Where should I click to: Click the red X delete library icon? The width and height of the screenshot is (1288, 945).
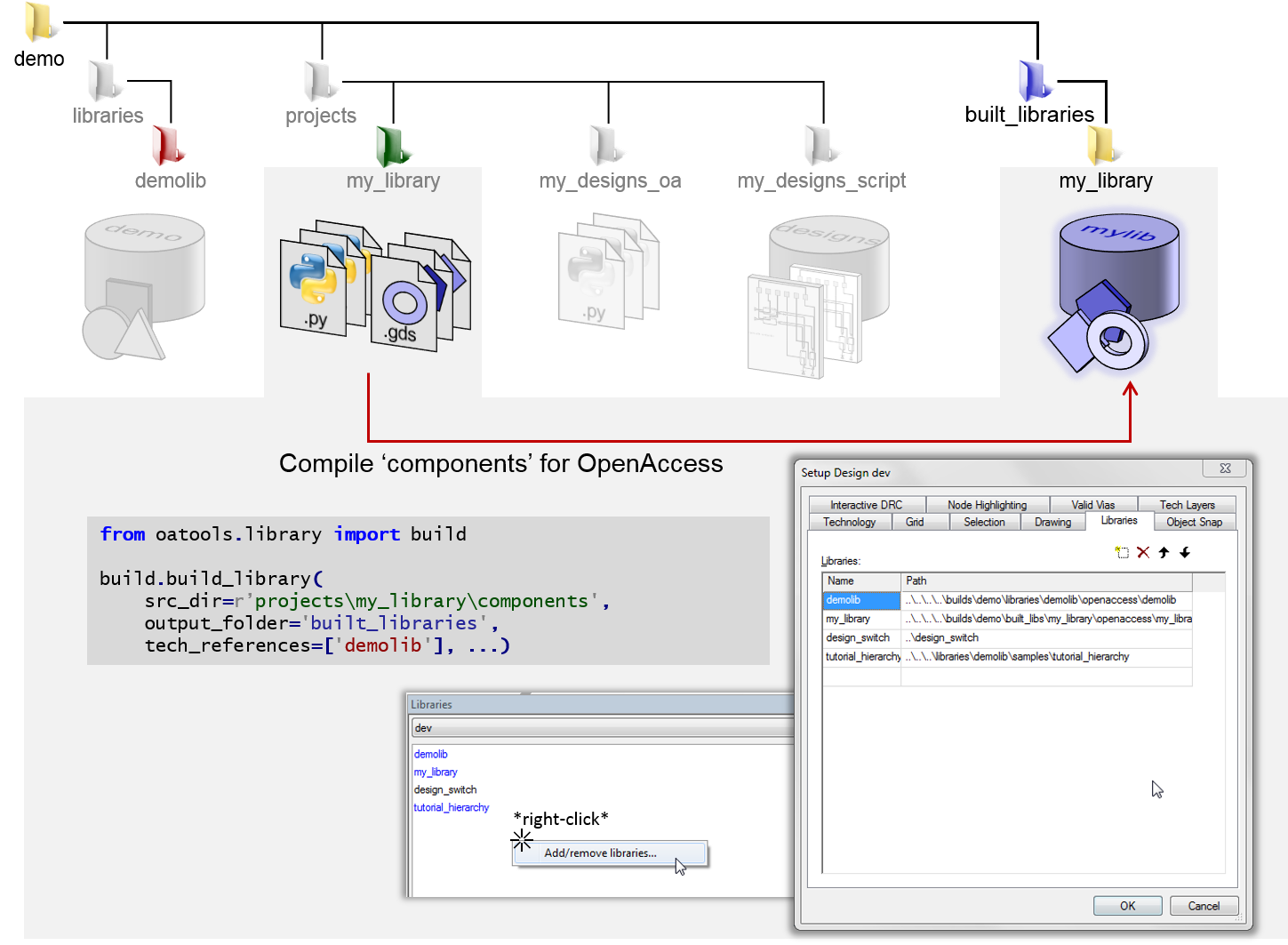tap(1143, 553)
